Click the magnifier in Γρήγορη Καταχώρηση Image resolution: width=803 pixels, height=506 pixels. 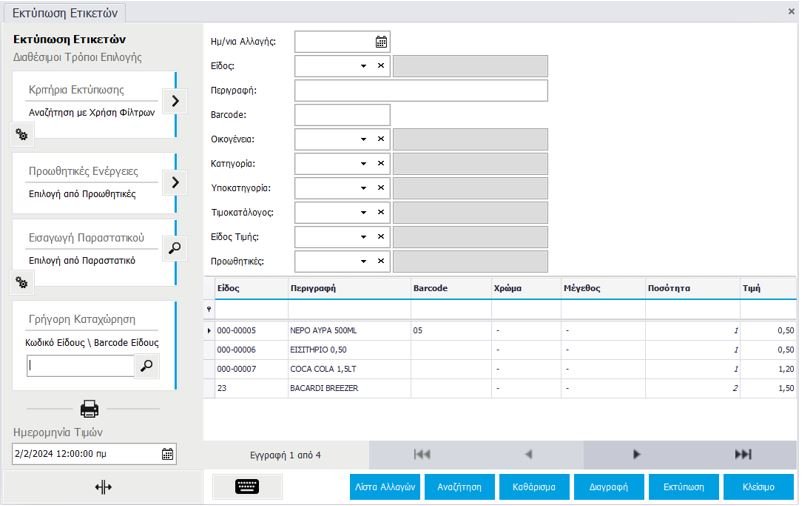[x=147, y=367]
